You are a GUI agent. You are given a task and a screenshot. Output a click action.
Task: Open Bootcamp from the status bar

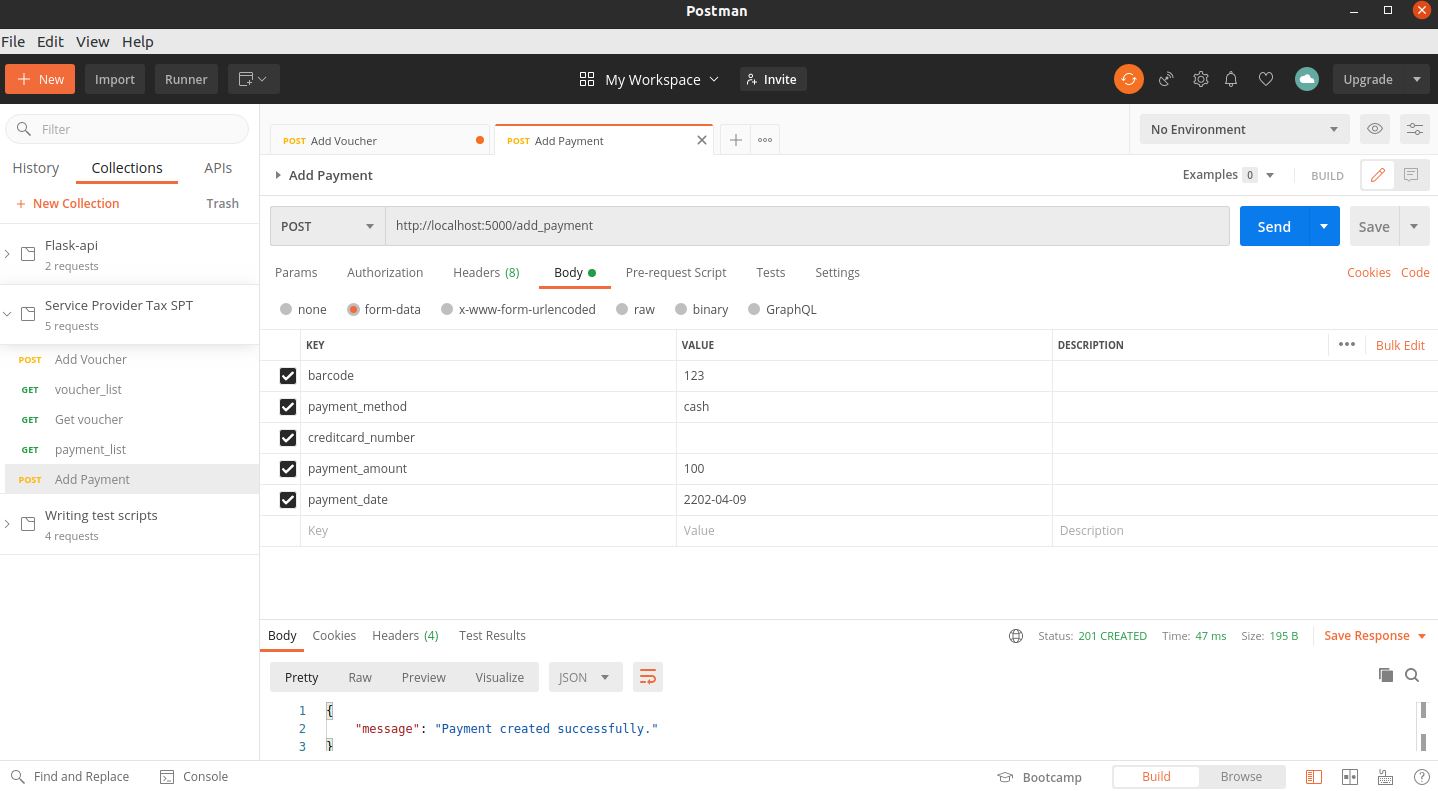point(1040,777)
